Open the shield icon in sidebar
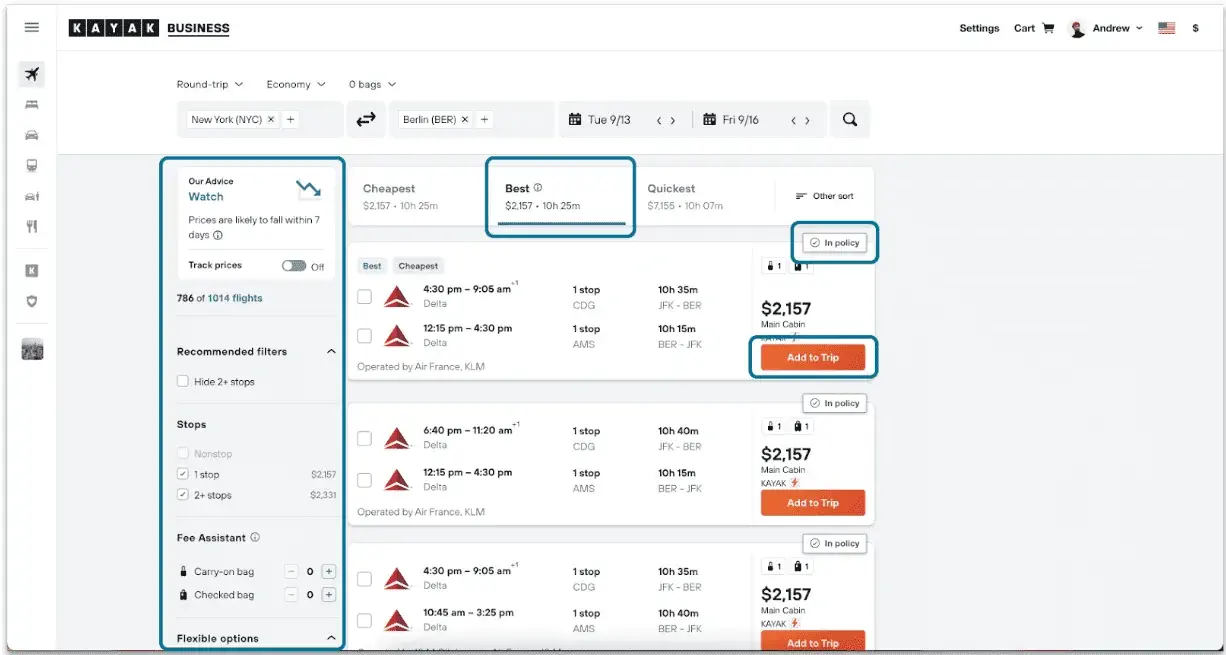This screenshot has height=655, width=1226. click(x=32, y=301)
